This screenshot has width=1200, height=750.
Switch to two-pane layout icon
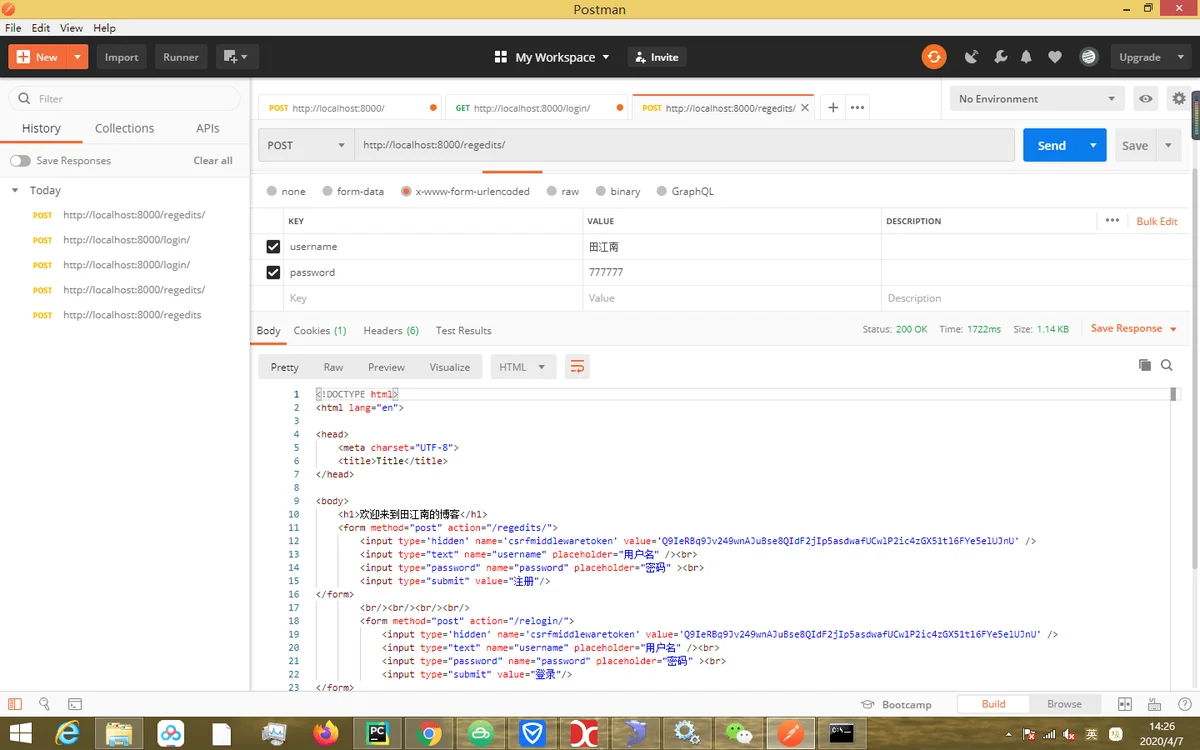1125,704
